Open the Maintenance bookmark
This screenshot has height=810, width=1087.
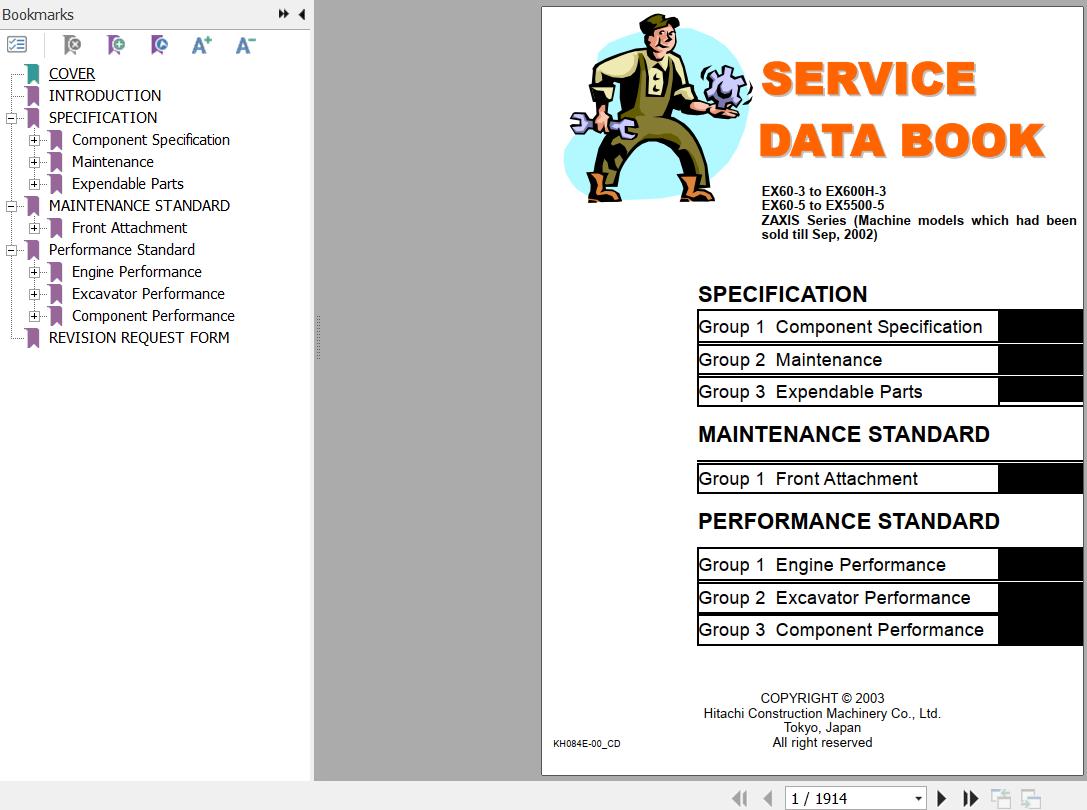coord(112,162)
